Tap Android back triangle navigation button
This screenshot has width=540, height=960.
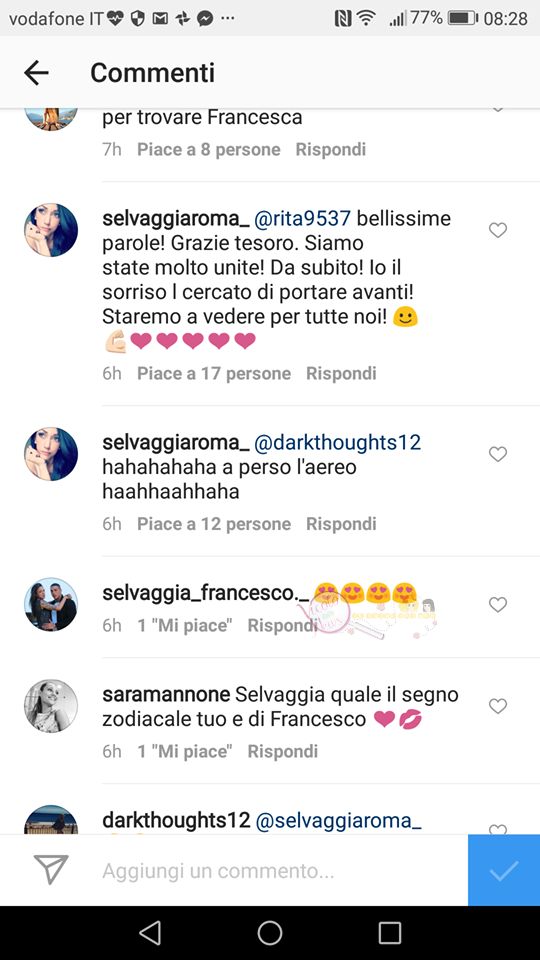[x=149, y=933]
